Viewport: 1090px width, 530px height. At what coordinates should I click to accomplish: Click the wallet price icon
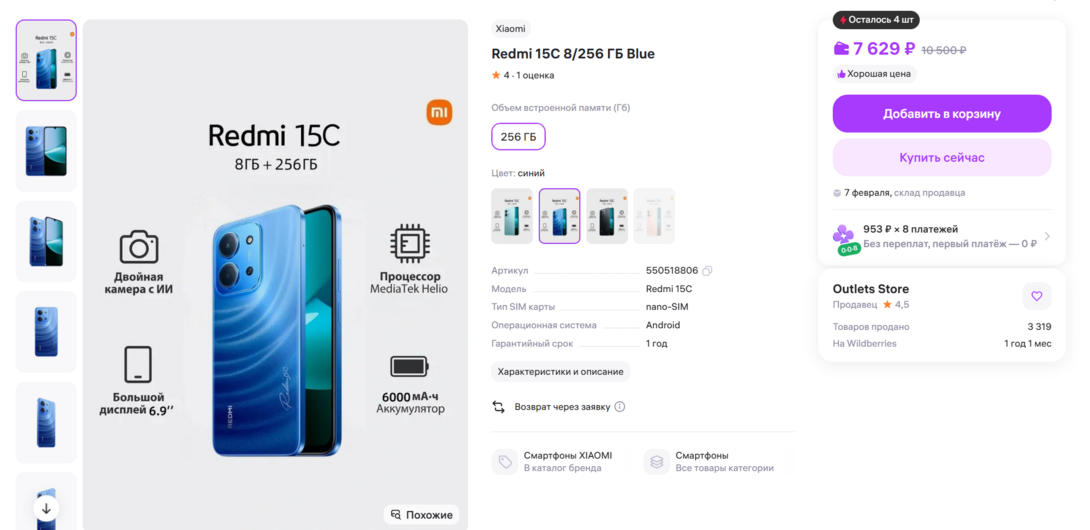click(841, 48)
